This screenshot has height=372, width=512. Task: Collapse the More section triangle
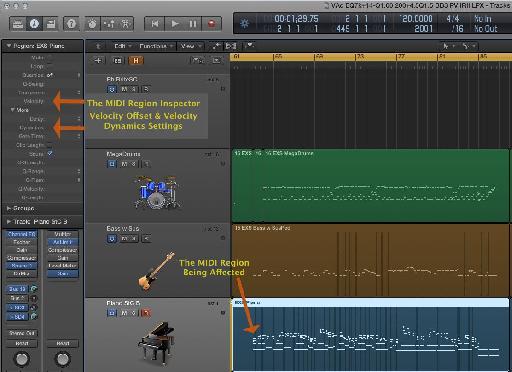point(12,110)
